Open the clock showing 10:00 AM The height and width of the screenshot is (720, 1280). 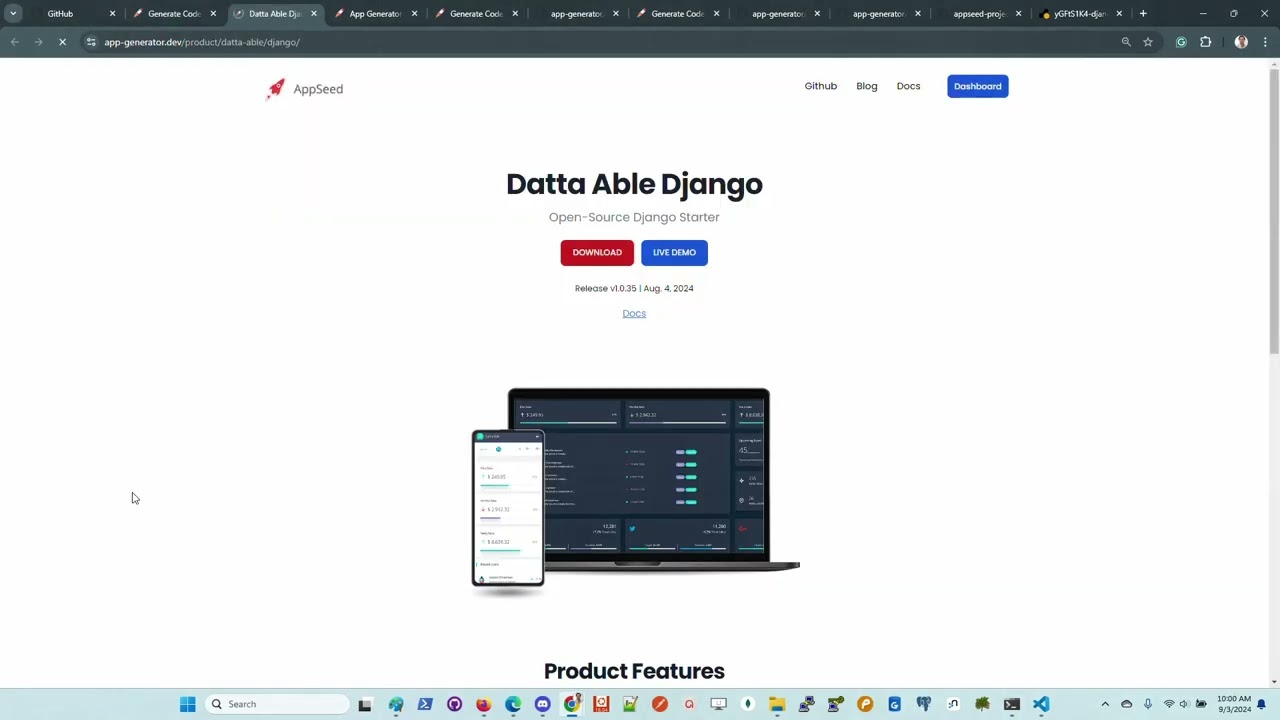[1234, 704]
